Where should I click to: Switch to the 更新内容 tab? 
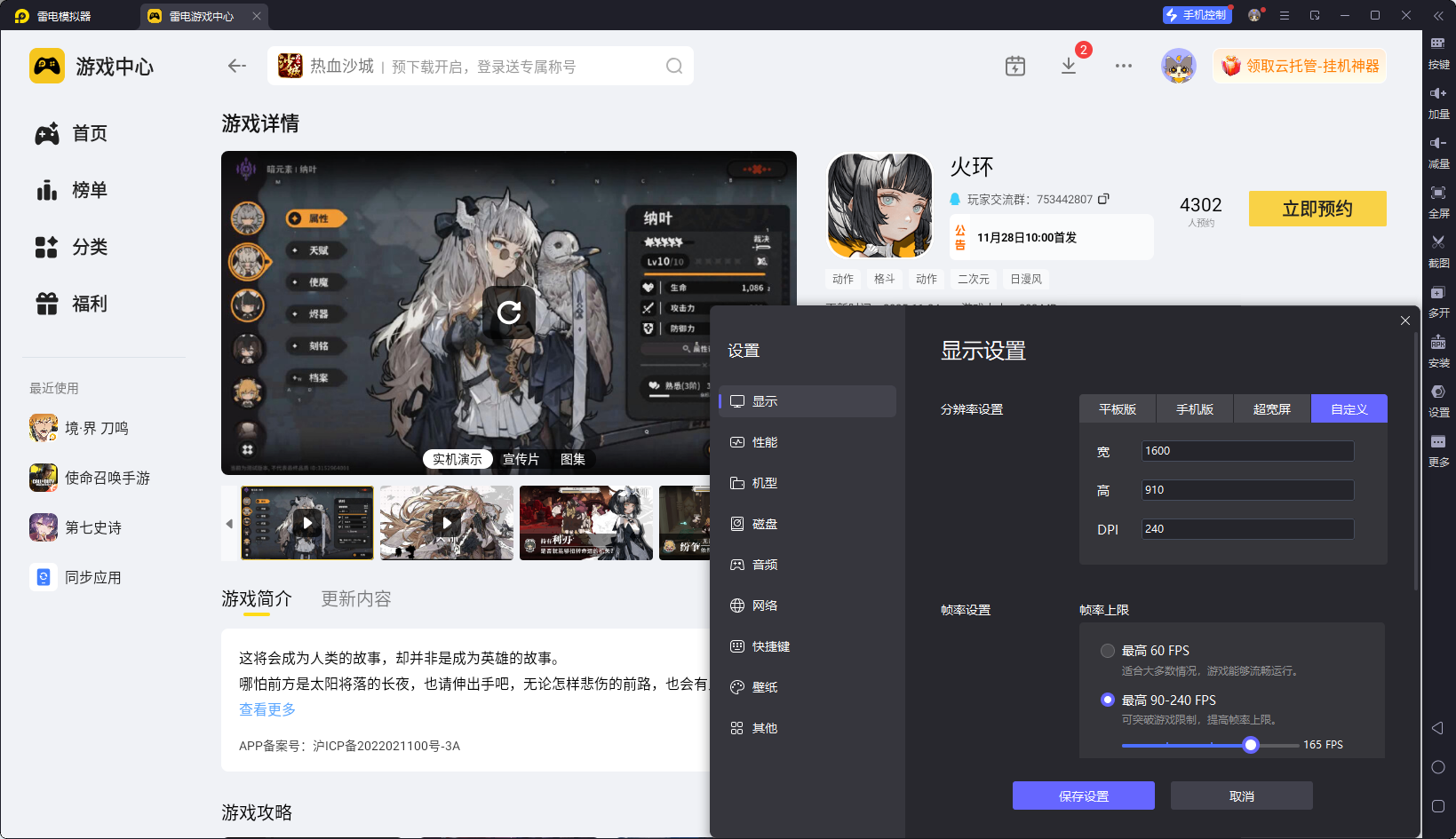coord(356,599)
